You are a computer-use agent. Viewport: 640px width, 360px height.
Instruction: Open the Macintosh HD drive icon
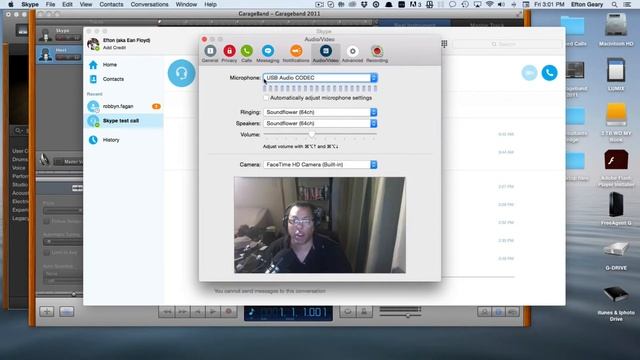tap(616, 26)
